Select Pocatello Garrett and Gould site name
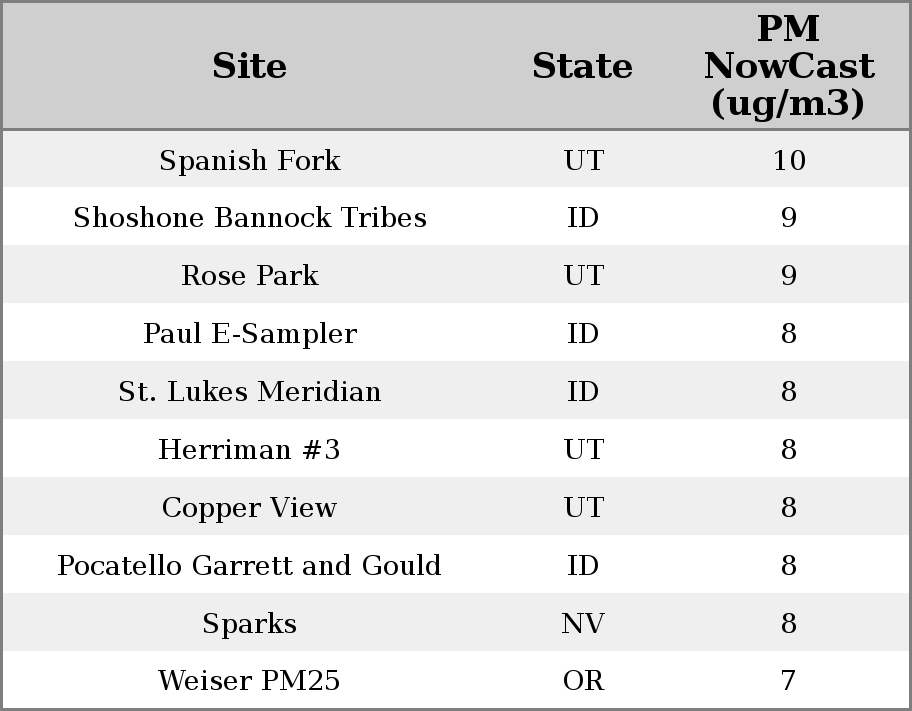Screen dimensions: 912x711 point(250,565)
